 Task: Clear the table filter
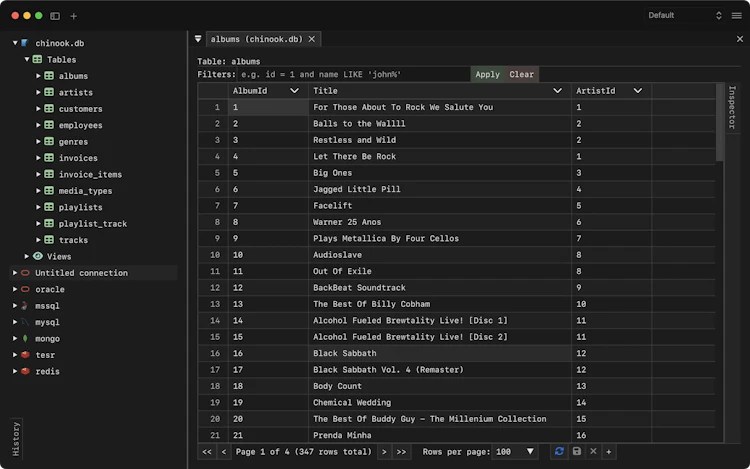pyautogui.click(x=521, y=75)
